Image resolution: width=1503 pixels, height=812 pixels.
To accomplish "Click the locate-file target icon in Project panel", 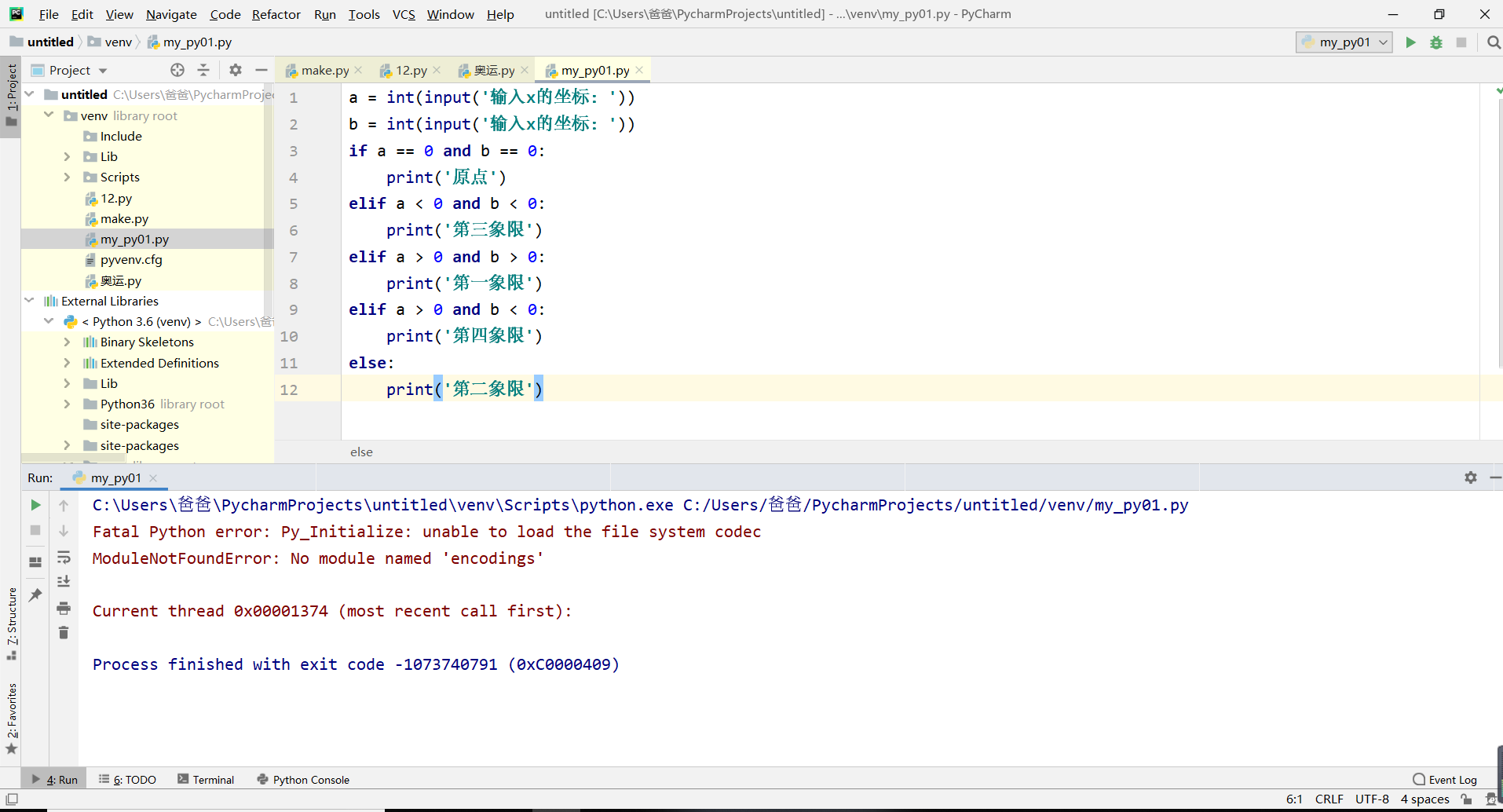I will pyautogui.click(x=177, y=70).
